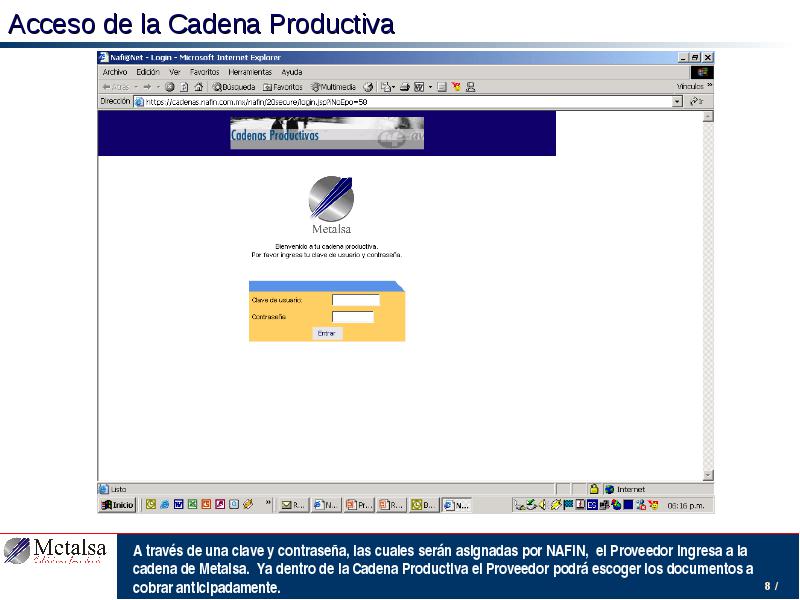
Task: Click the ES language indicator in system tray
Action: pyautogui.click(x=592, y=505)
